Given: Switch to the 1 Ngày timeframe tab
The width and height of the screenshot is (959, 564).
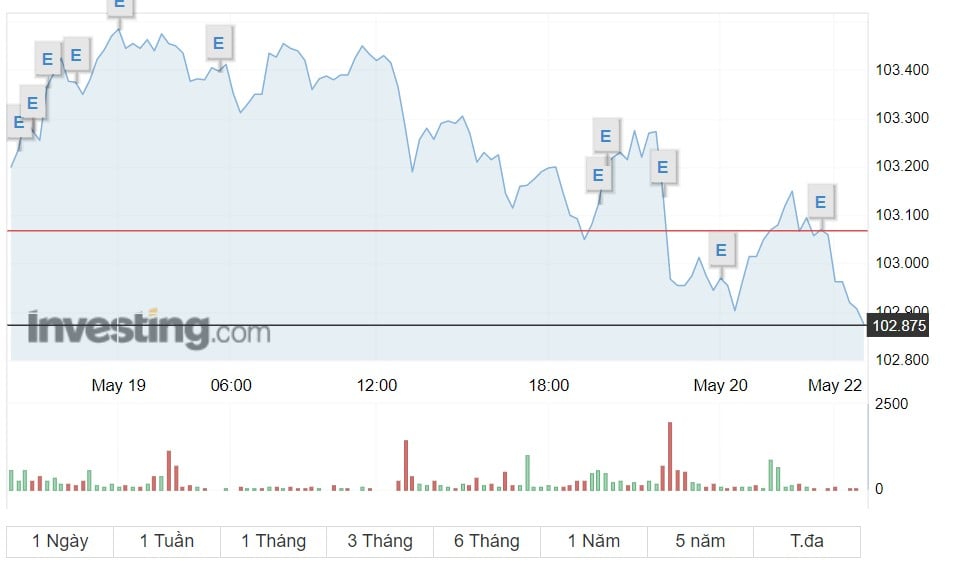Looking at the screenshot, I should pyautogui.click(x=60, y=541).
